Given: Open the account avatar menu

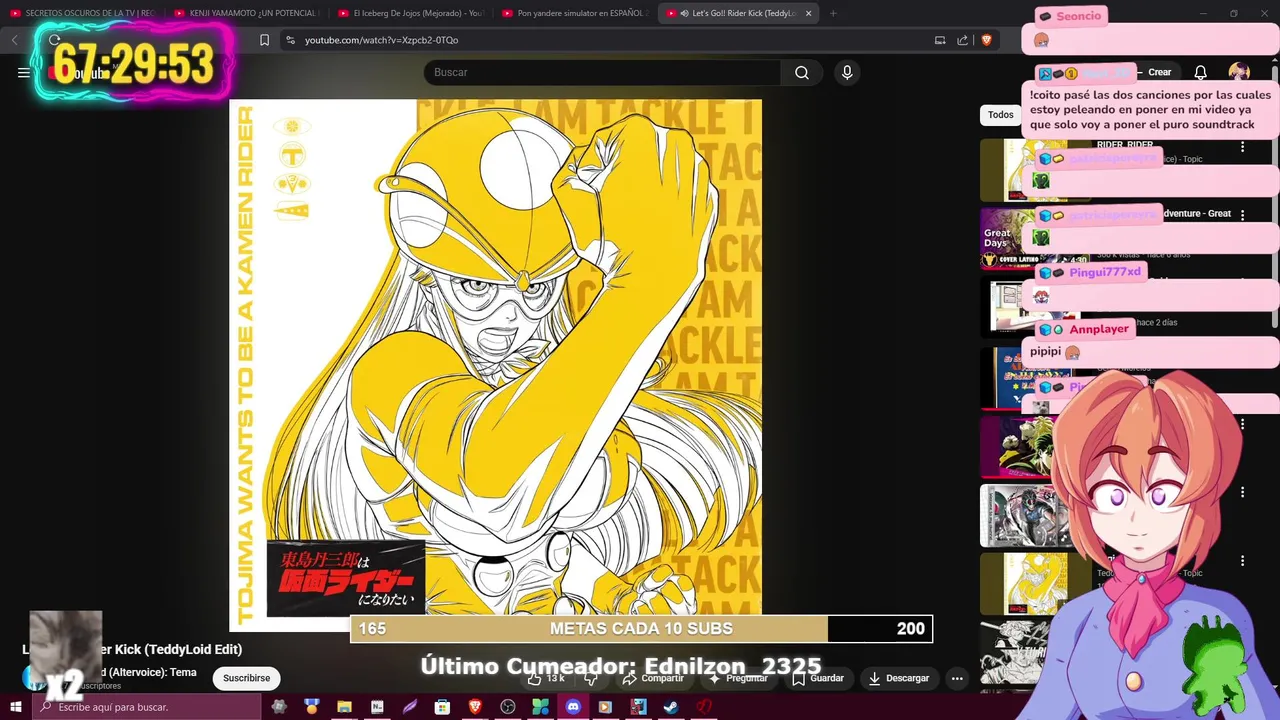Looking at the screenshot, I should (x=1239, y=72).
